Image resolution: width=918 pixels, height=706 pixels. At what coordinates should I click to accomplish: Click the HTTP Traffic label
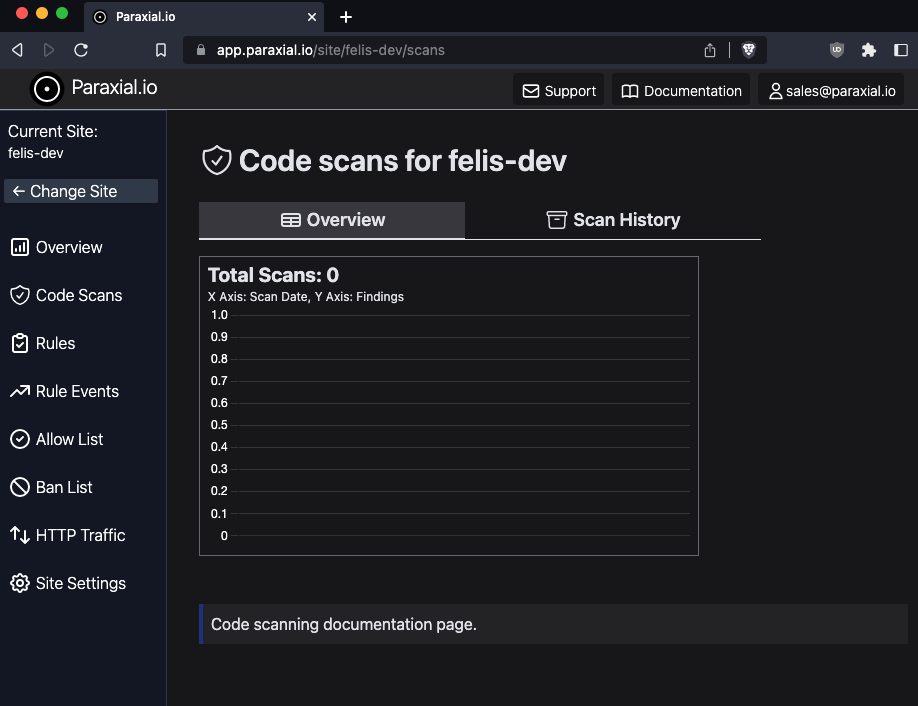81,535
